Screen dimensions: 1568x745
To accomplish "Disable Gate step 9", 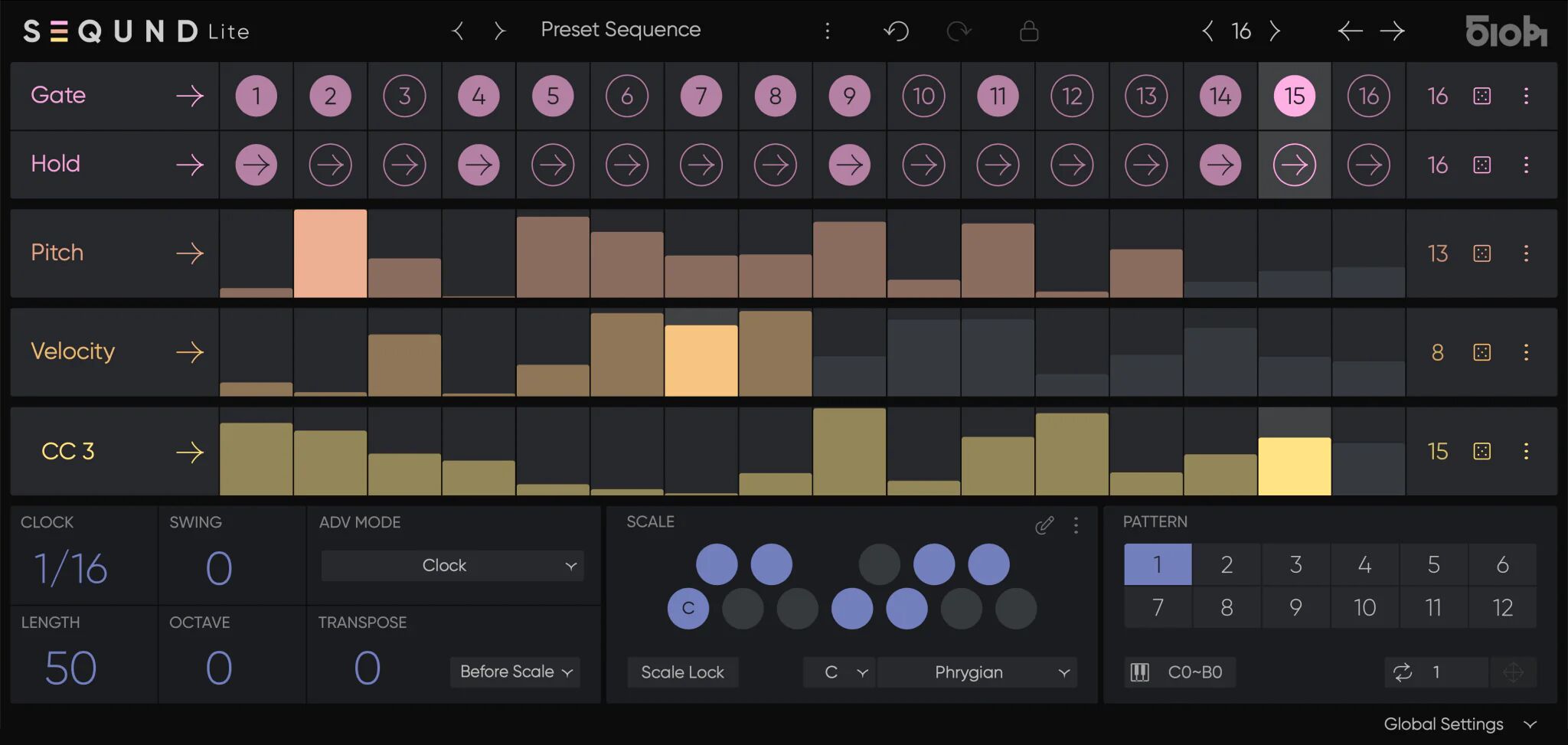I will [849, 96].
